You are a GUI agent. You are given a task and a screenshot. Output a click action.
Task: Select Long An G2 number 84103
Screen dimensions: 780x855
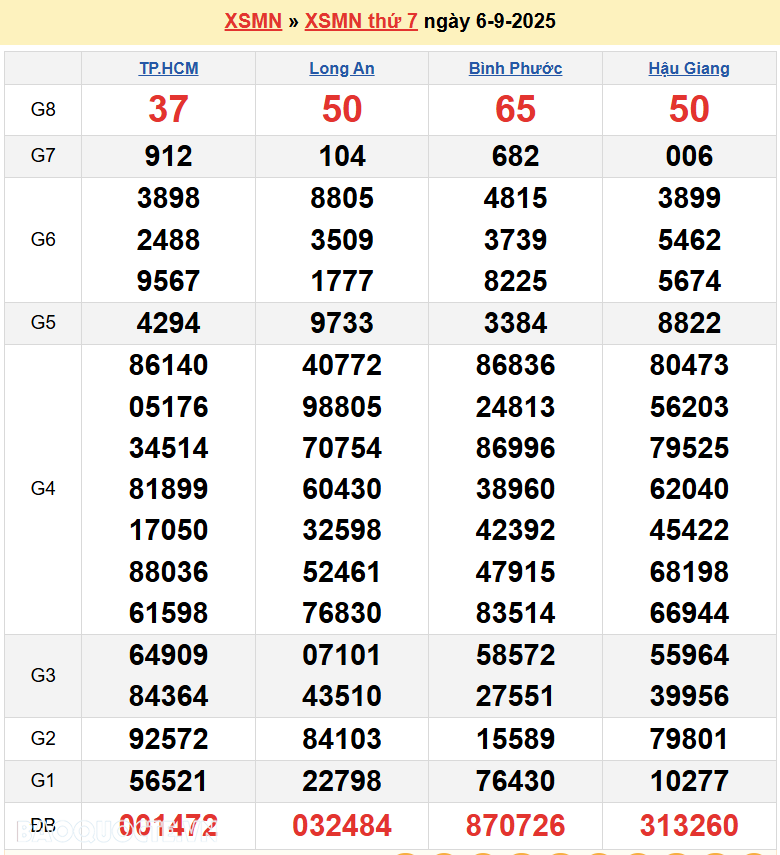342,739
